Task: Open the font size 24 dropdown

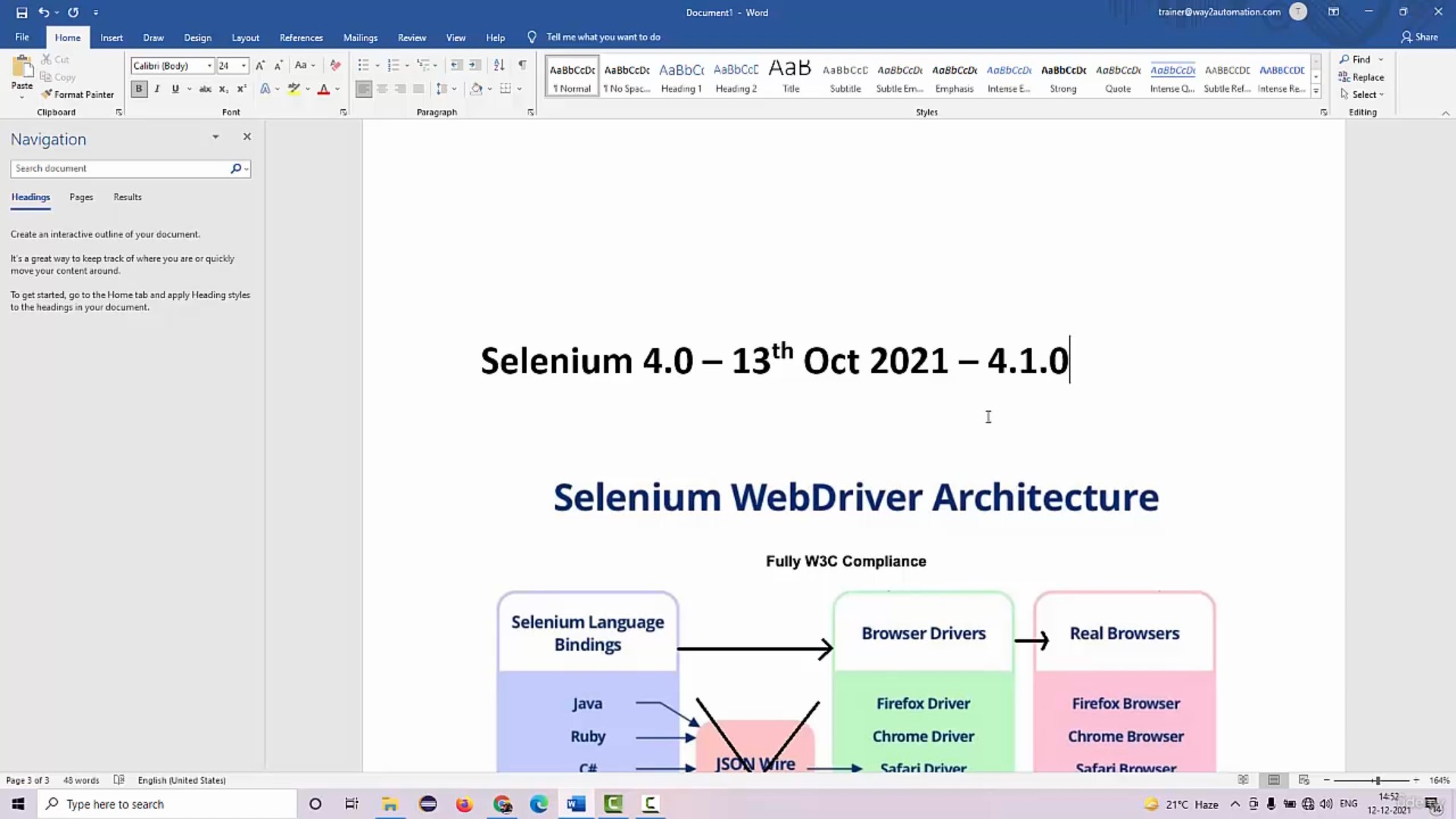Action: (x=243, y=66)
